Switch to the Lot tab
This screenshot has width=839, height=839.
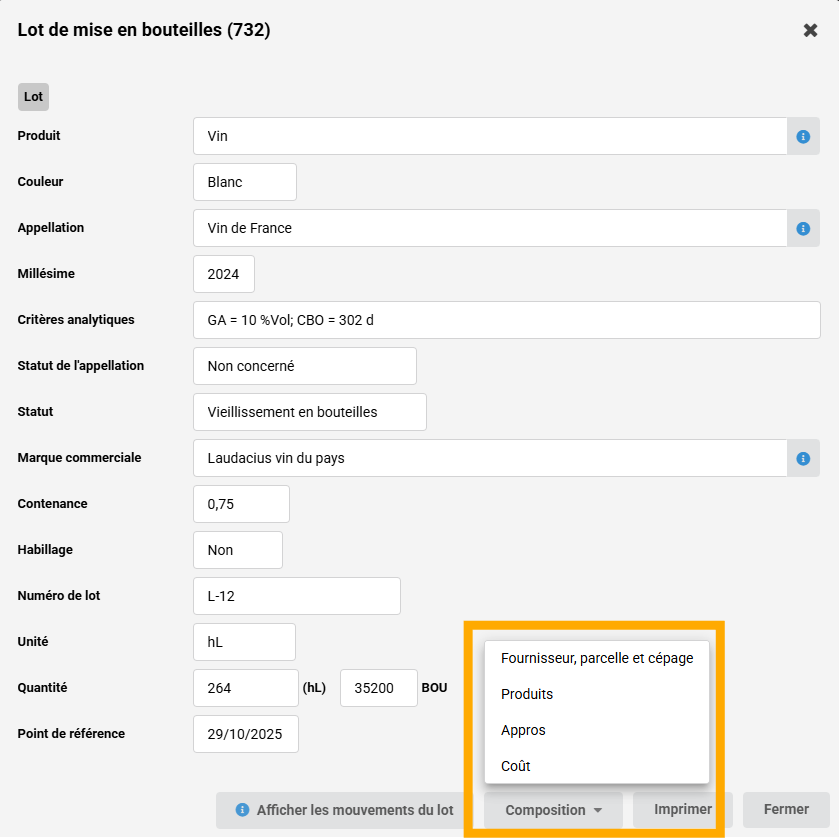coord(33,97)
